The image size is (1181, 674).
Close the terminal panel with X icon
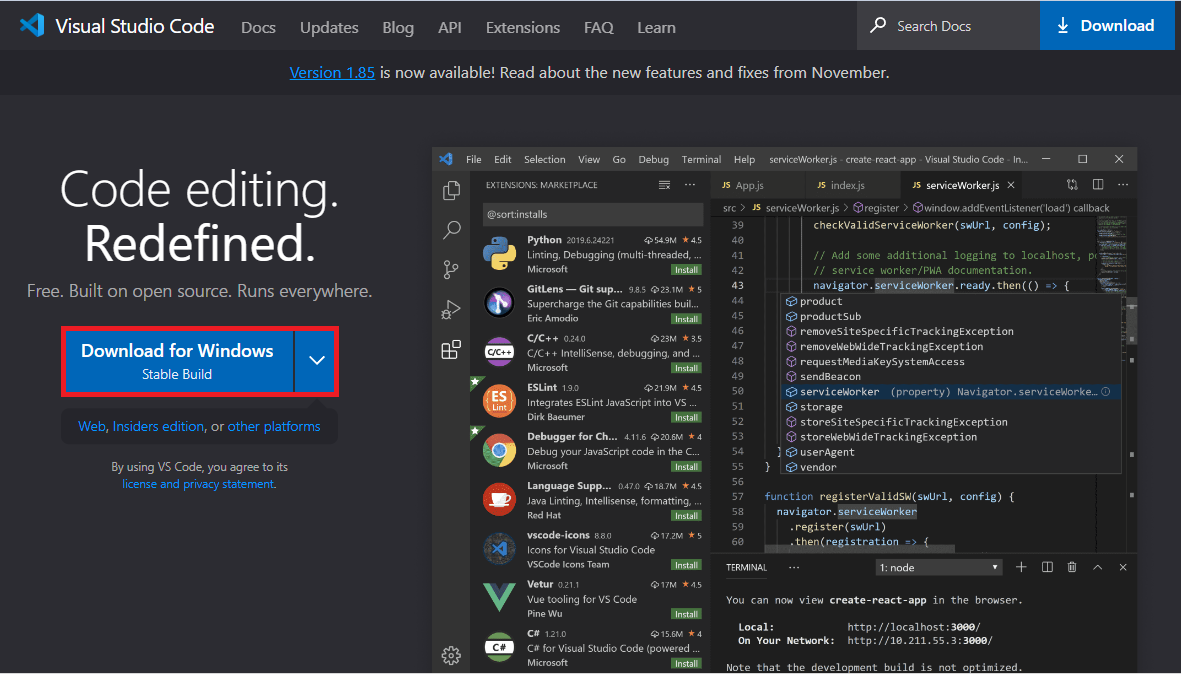(x=1123, y=567)
